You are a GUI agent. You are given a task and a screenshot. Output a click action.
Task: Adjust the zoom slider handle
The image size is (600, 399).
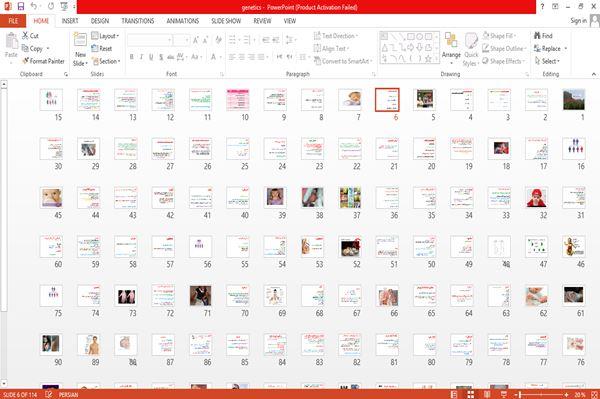[x=520, y=394]
